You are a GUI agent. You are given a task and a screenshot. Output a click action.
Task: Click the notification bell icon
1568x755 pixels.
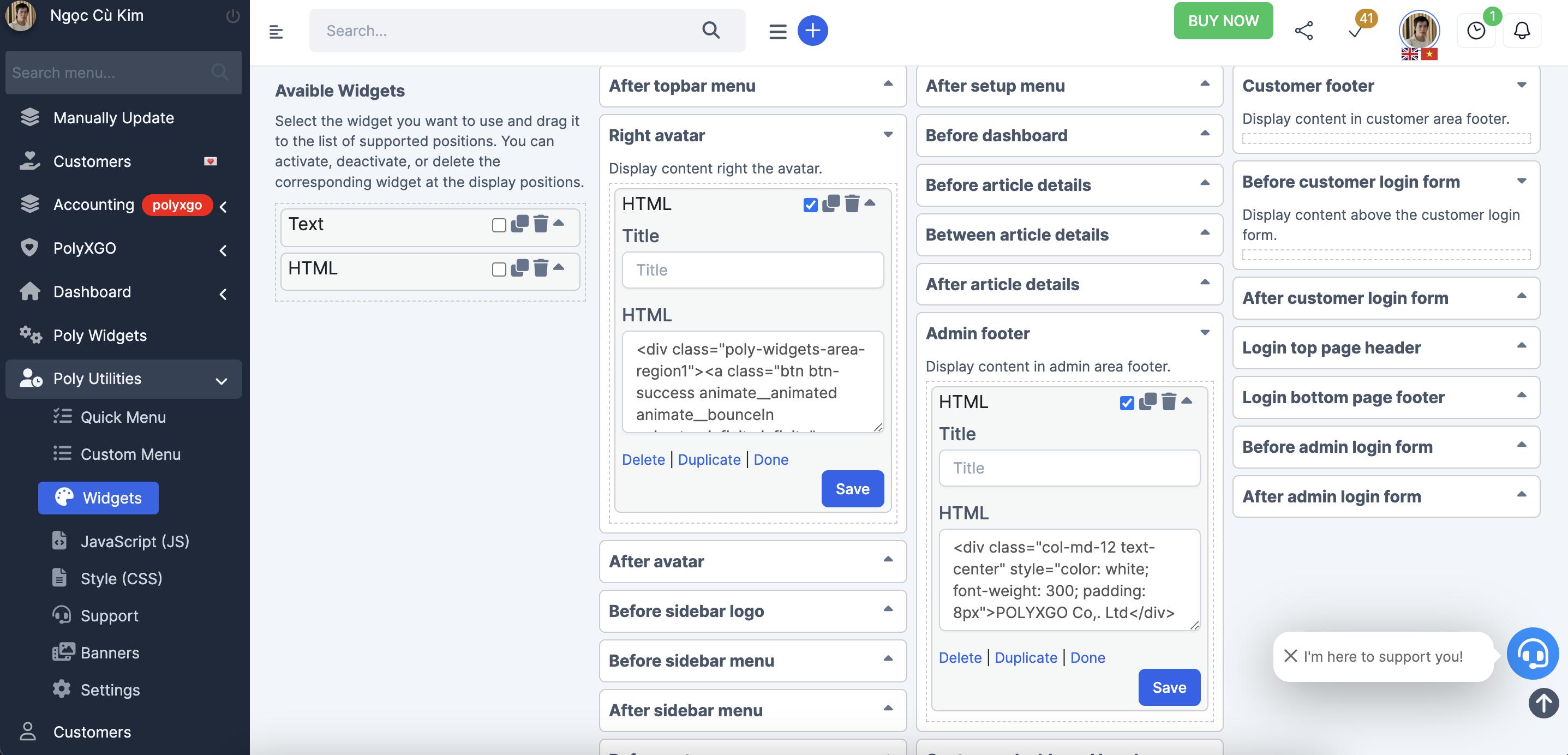point(1522,30)
